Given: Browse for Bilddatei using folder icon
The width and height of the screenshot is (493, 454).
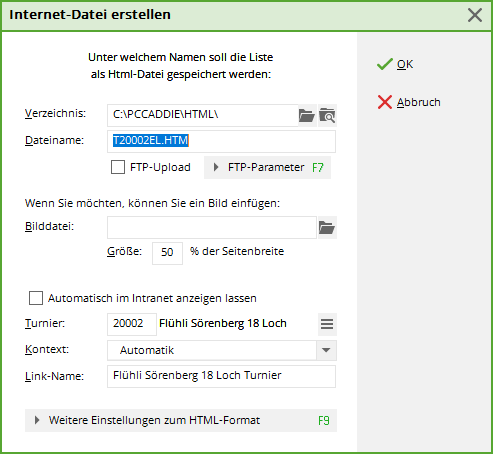Looking at the screenshot, I should [x=327, y=228].
